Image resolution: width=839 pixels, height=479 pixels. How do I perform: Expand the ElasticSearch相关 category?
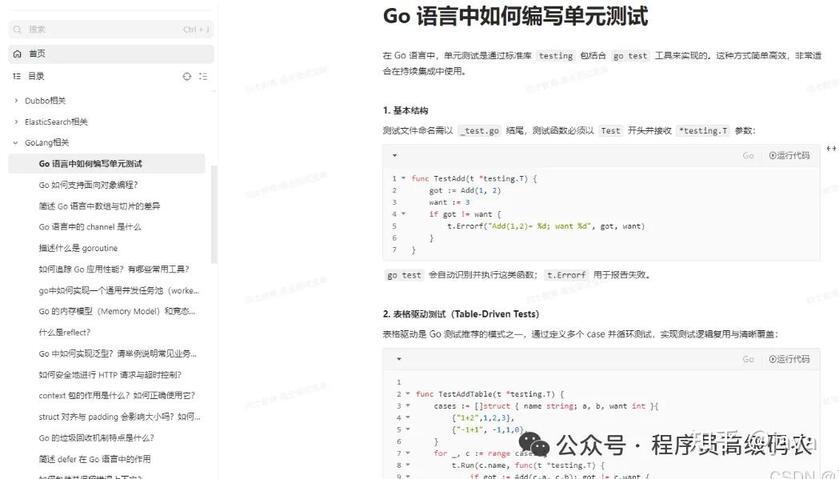[16, 122]
